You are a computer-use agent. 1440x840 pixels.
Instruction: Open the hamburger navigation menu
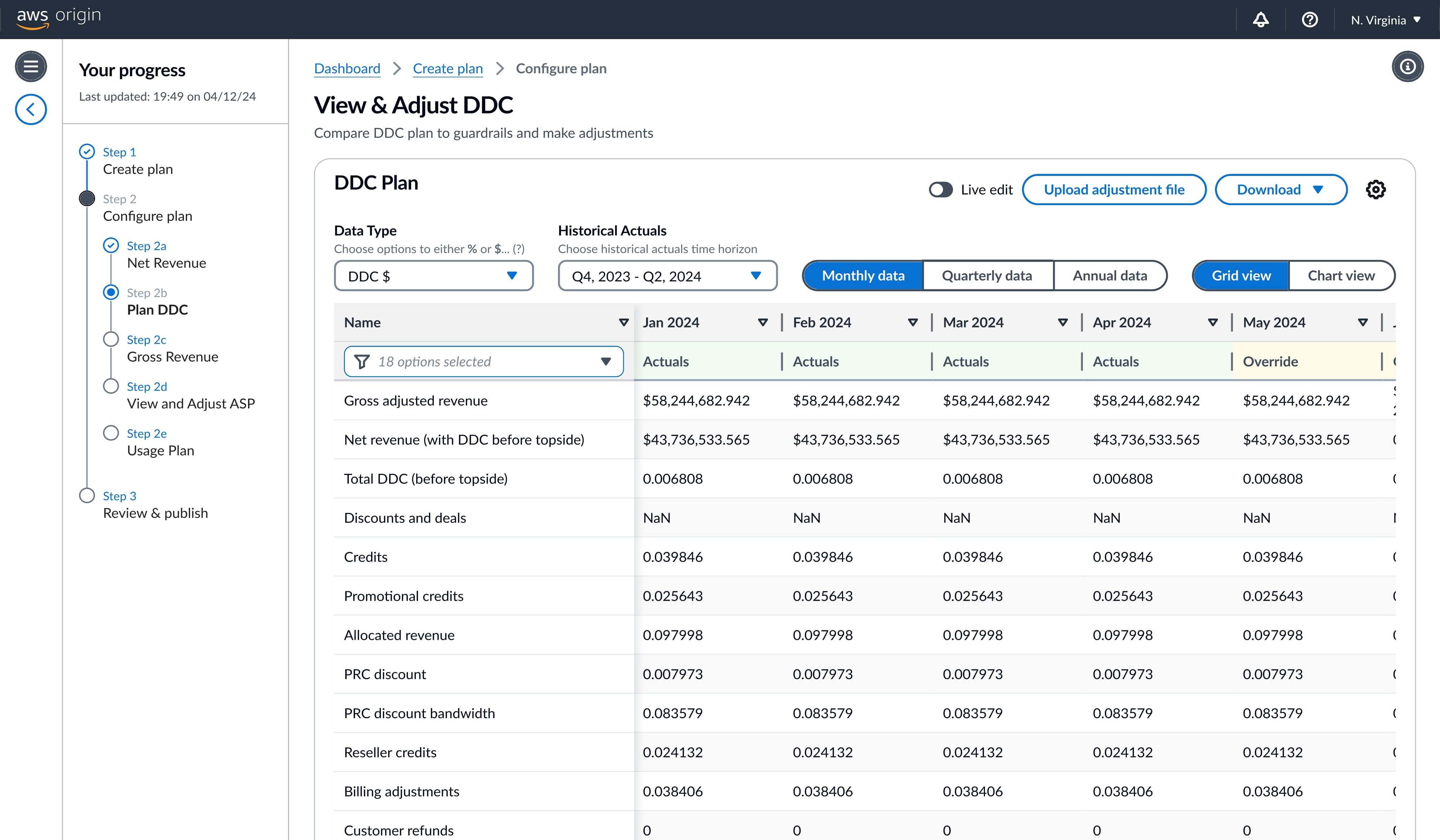point(31,66)
